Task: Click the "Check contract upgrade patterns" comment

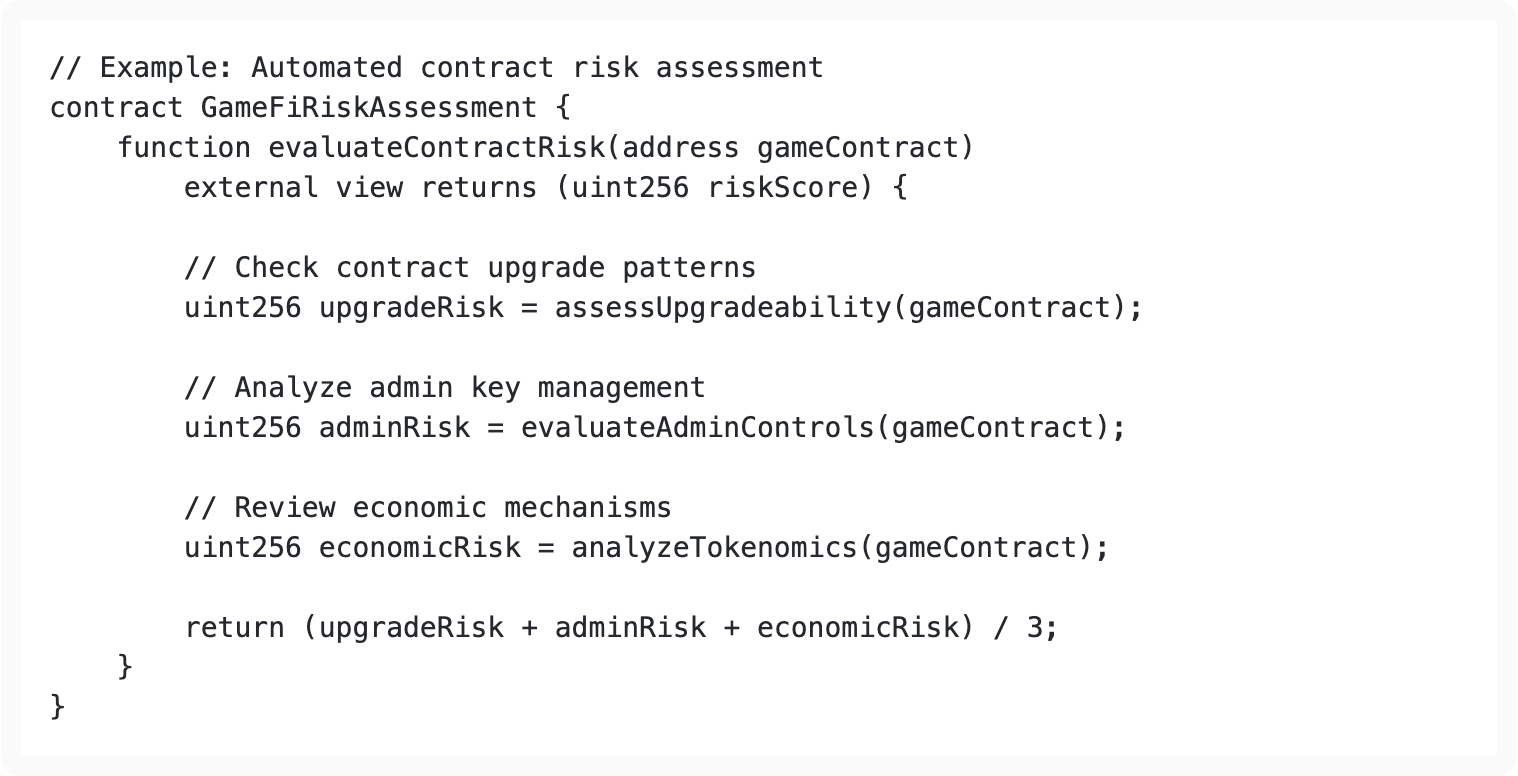Action: [x=470, y=267]
